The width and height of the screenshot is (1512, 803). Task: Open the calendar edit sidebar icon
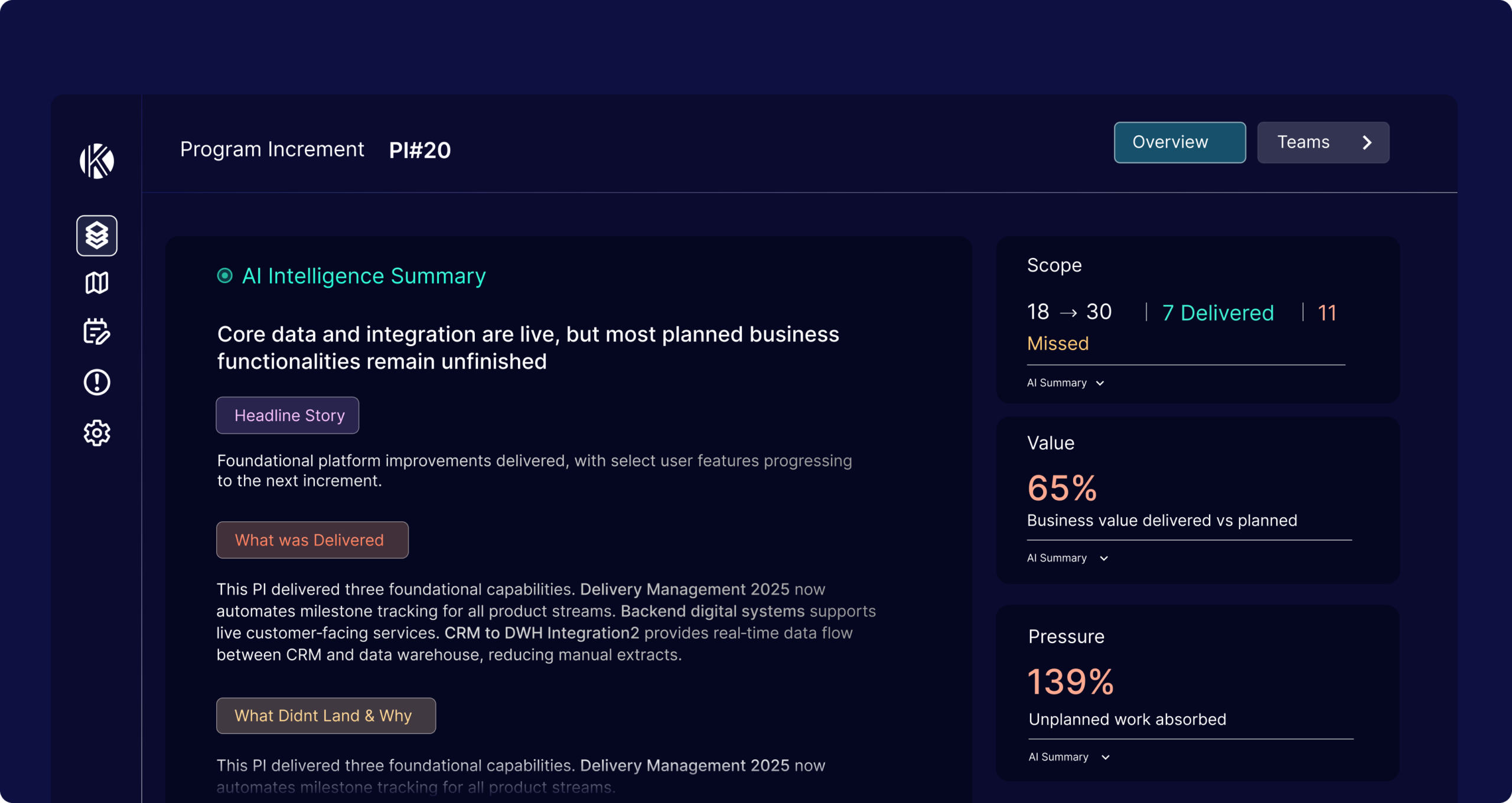[x=97, y=332]
